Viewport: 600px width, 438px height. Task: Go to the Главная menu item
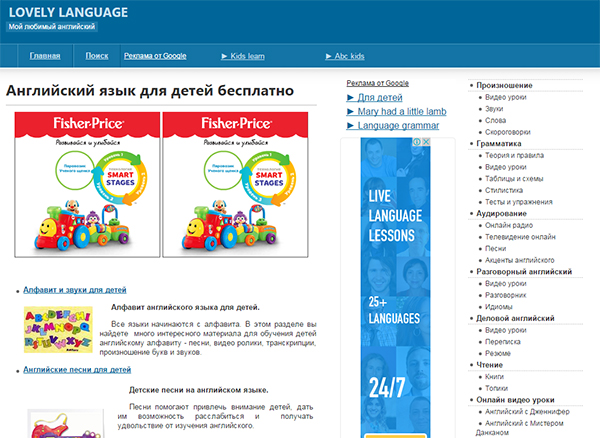click(45, 56)
